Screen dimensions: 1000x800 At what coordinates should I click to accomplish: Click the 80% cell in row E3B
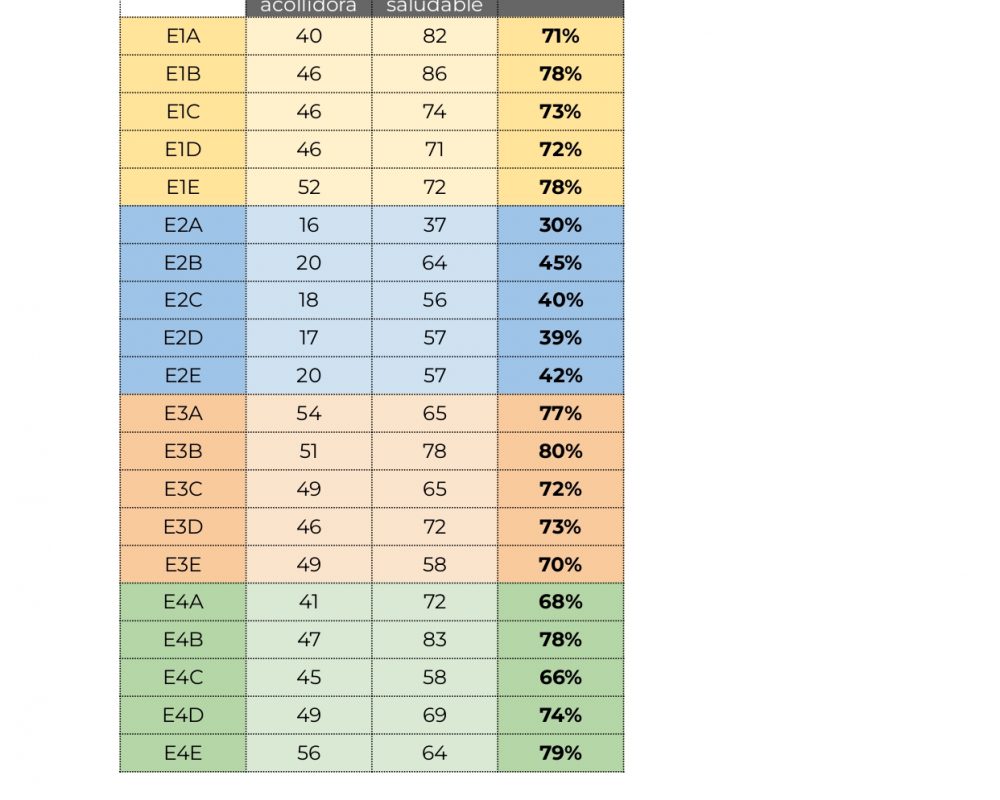(x=560, y=451)
